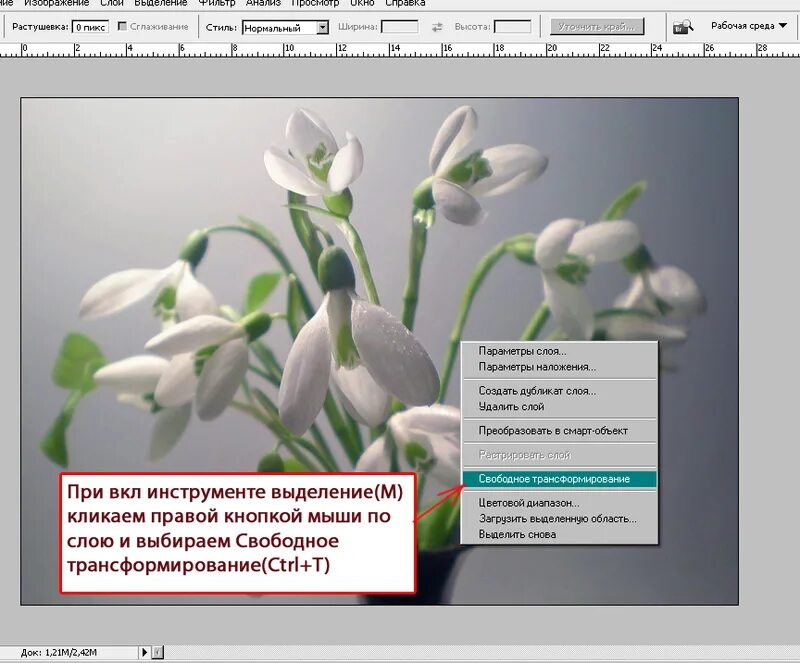The image size is (800, 663).
Task: Click the snowdrop image canvas
Action: pyautogui.click(x=380, y=351)
